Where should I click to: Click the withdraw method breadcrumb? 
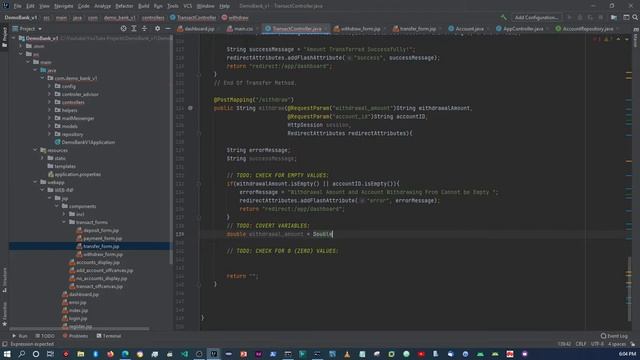pos(235,18)
